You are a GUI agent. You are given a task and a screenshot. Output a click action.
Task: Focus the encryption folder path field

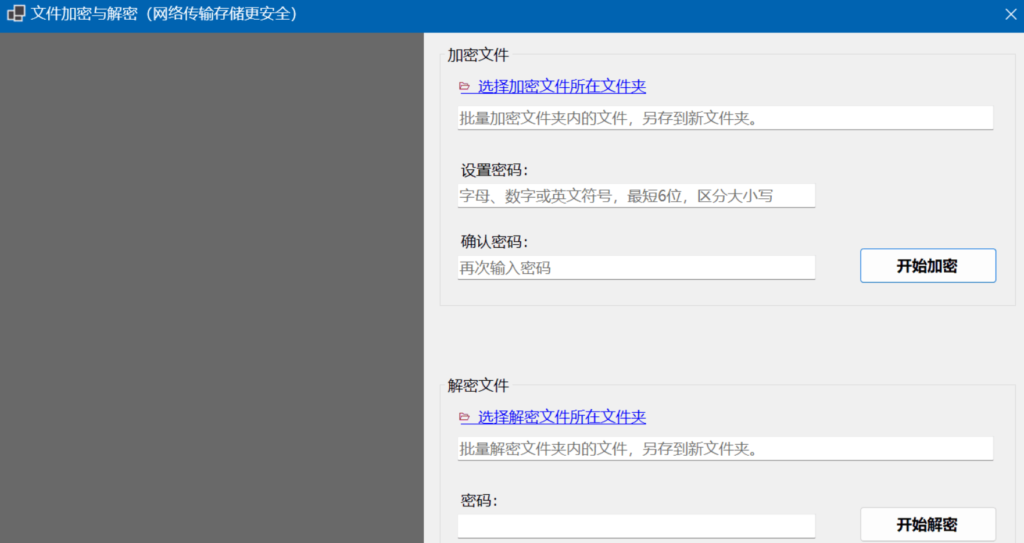pos(725,118)
